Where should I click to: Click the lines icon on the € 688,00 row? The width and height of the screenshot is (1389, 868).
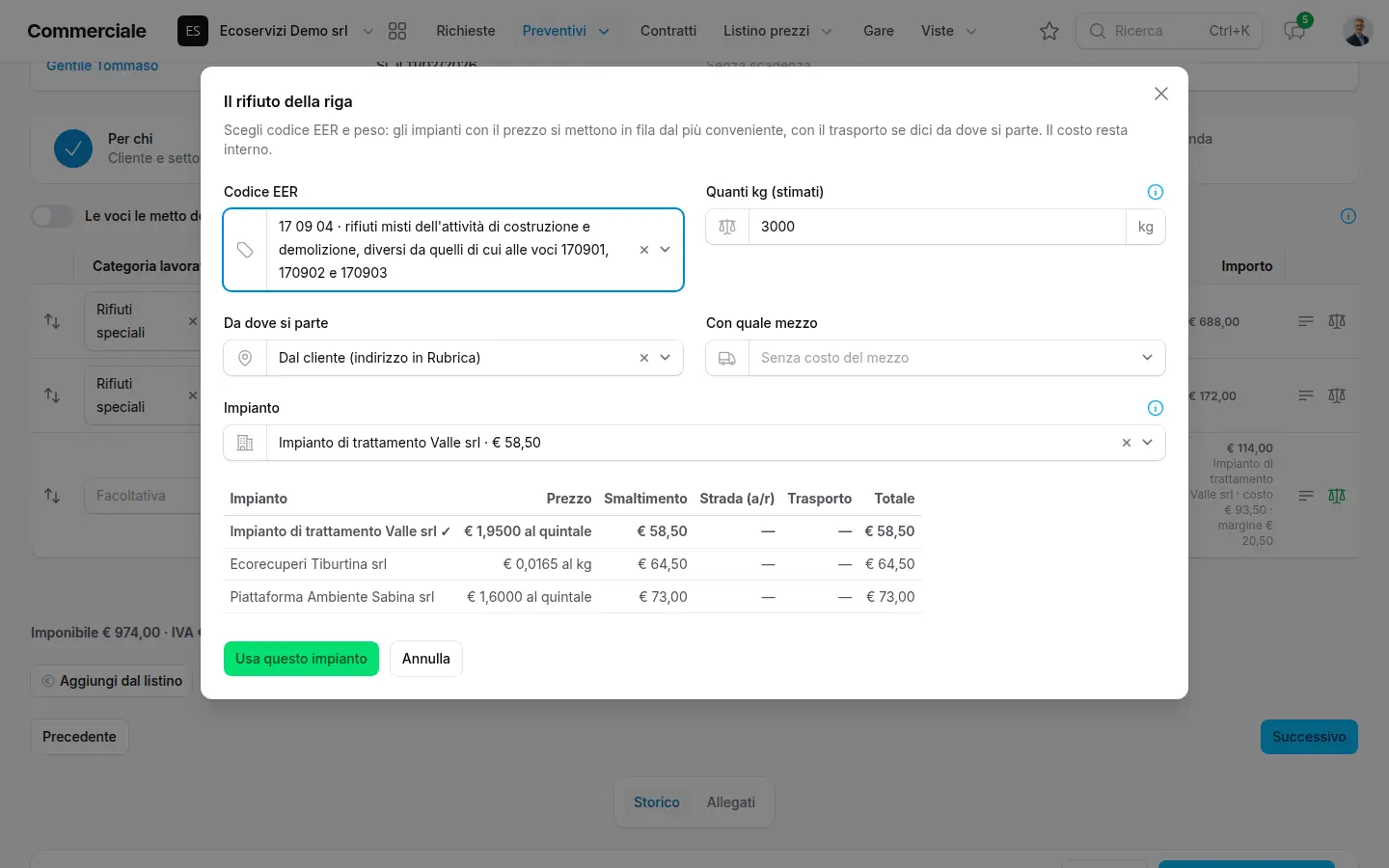tap(1306, 321)
